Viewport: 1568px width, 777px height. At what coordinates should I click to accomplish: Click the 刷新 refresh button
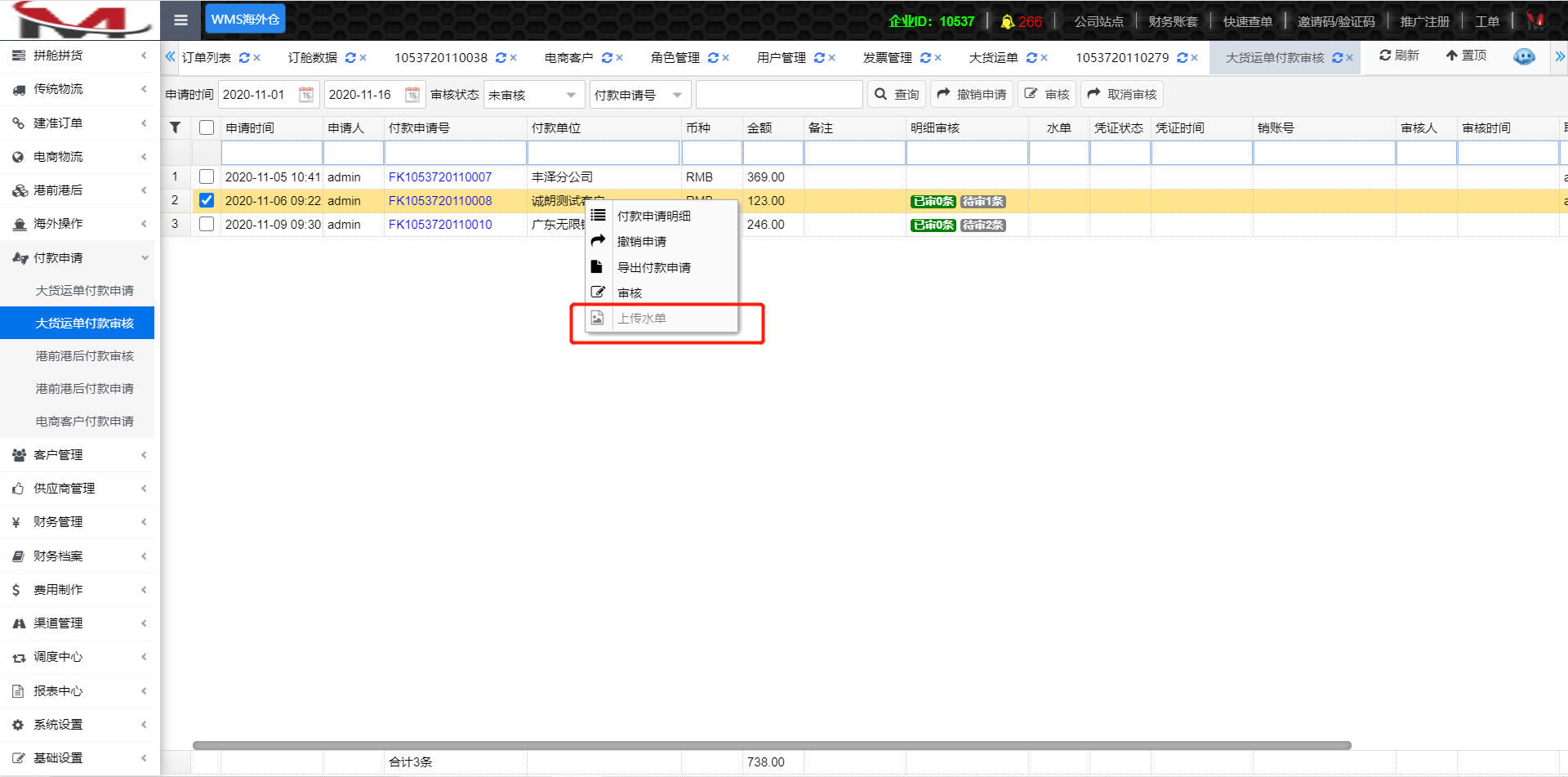pos(1400,56)
